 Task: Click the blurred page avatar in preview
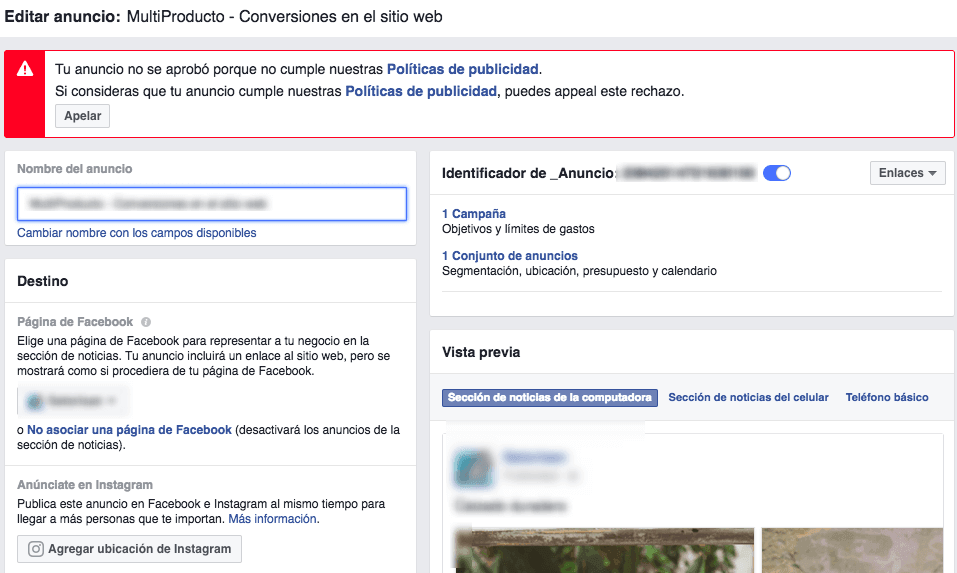[x=473, y=467]
